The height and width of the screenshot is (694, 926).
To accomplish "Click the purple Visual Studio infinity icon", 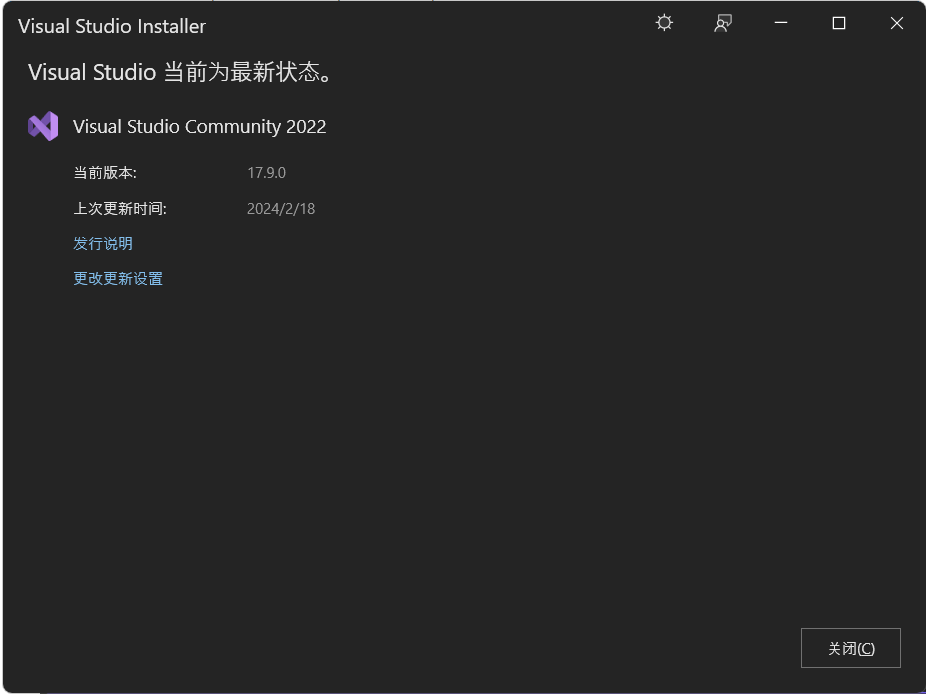I will pyautogui.click(x=42, y=126).
